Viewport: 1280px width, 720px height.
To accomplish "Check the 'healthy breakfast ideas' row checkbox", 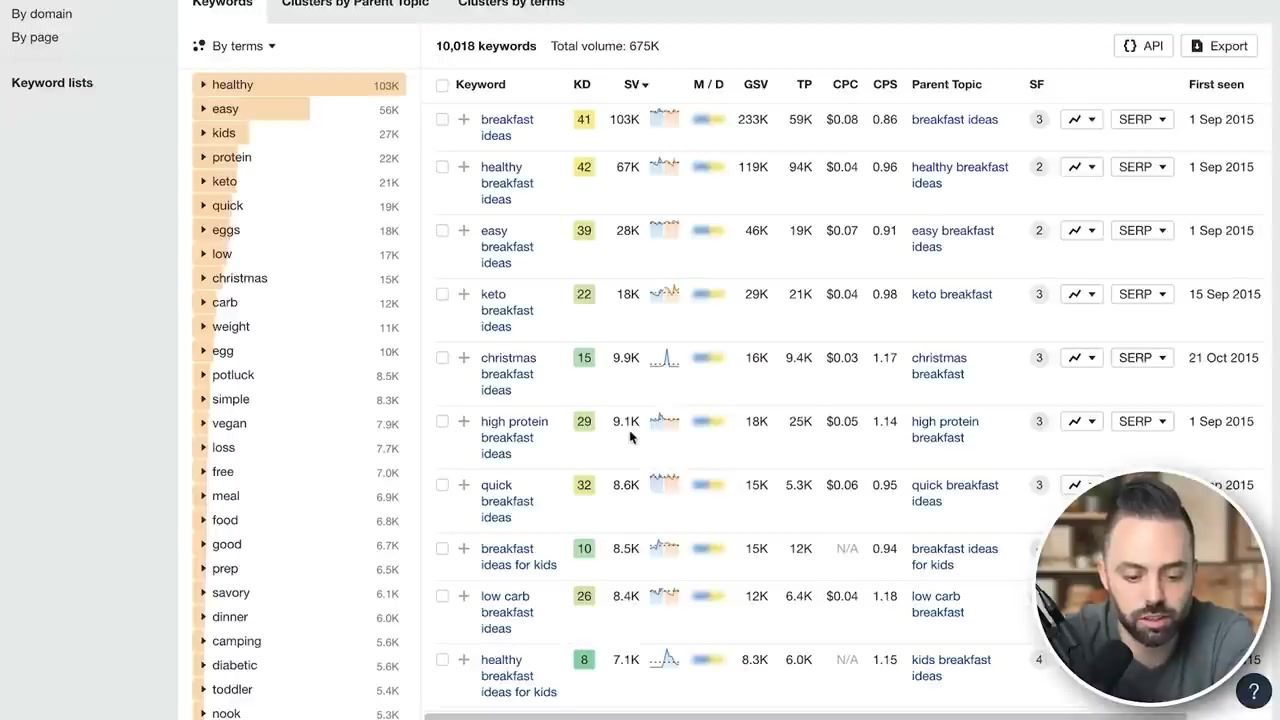I will point(442,167).
